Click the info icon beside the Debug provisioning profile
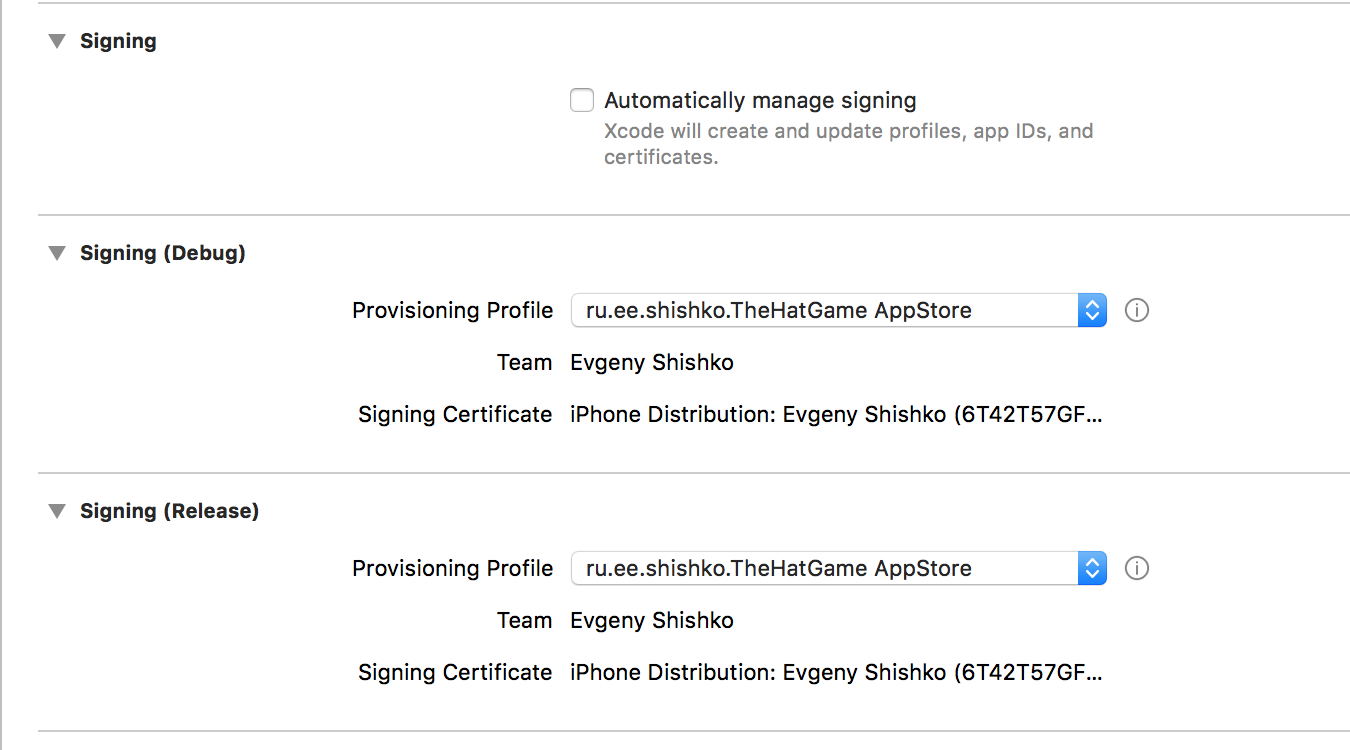Screen dimensions: 1350x750 pos(1137,310)
